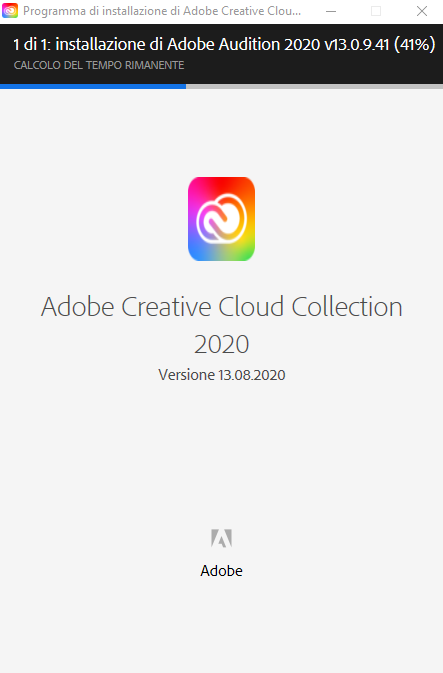The width and height of the screenshot is (443, 673).
Task: Click the 2020 heading line
Action: pos(222,344)
